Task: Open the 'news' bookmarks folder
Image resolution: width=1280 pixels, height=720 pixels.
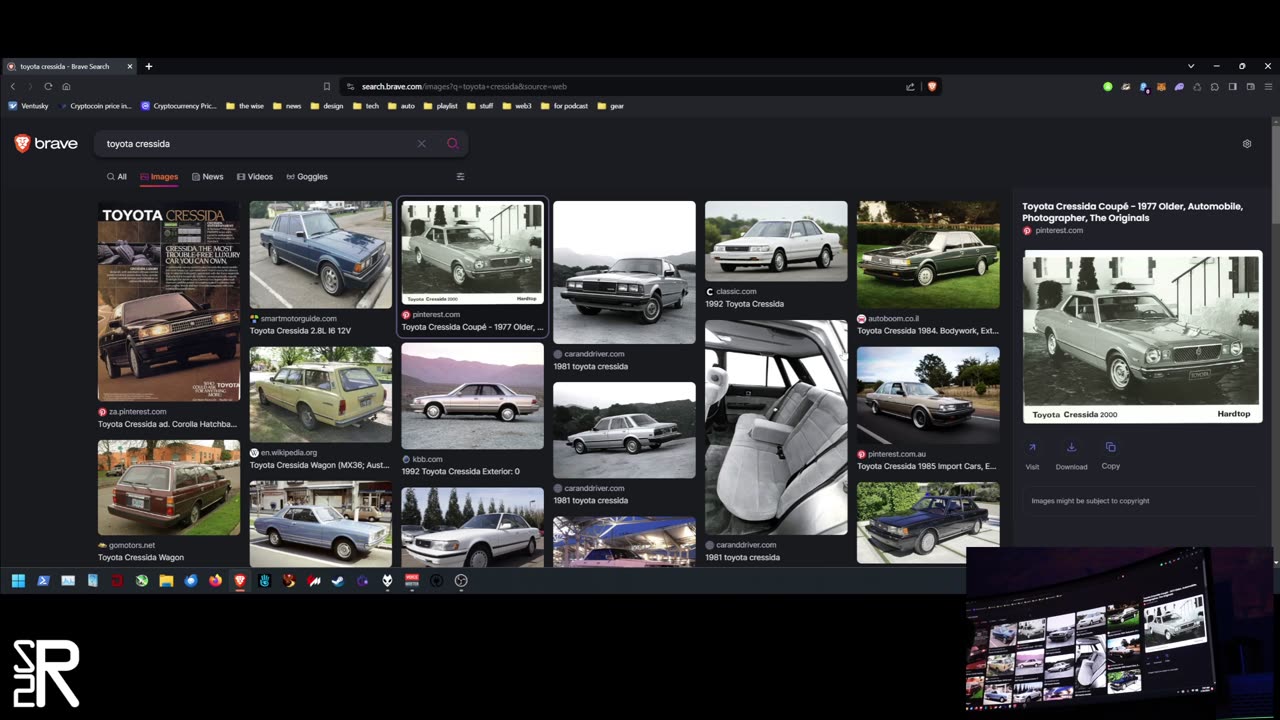Action: tap(287, 106)
